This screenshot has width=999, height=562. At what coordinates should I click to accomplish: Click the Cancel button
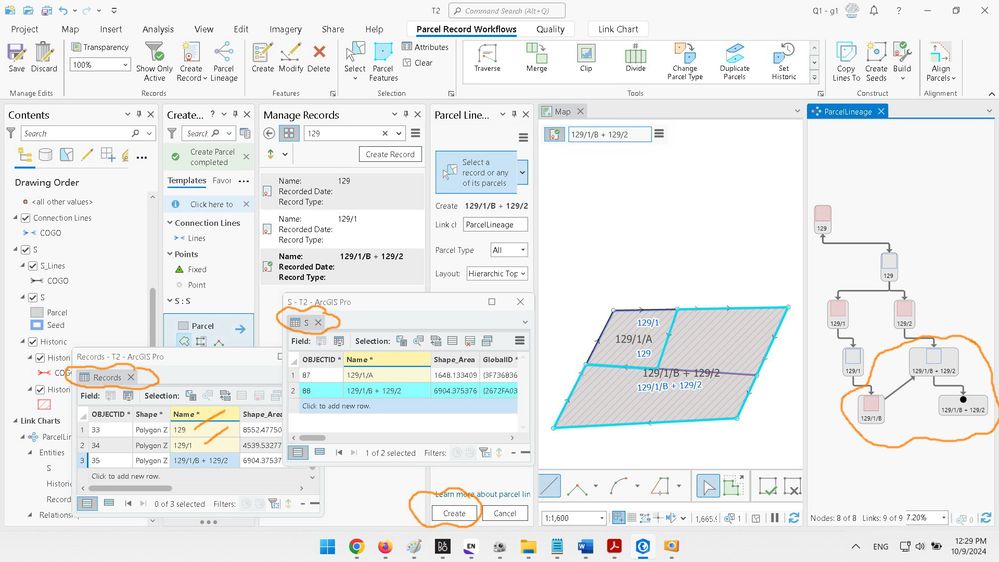coord(505,514)
